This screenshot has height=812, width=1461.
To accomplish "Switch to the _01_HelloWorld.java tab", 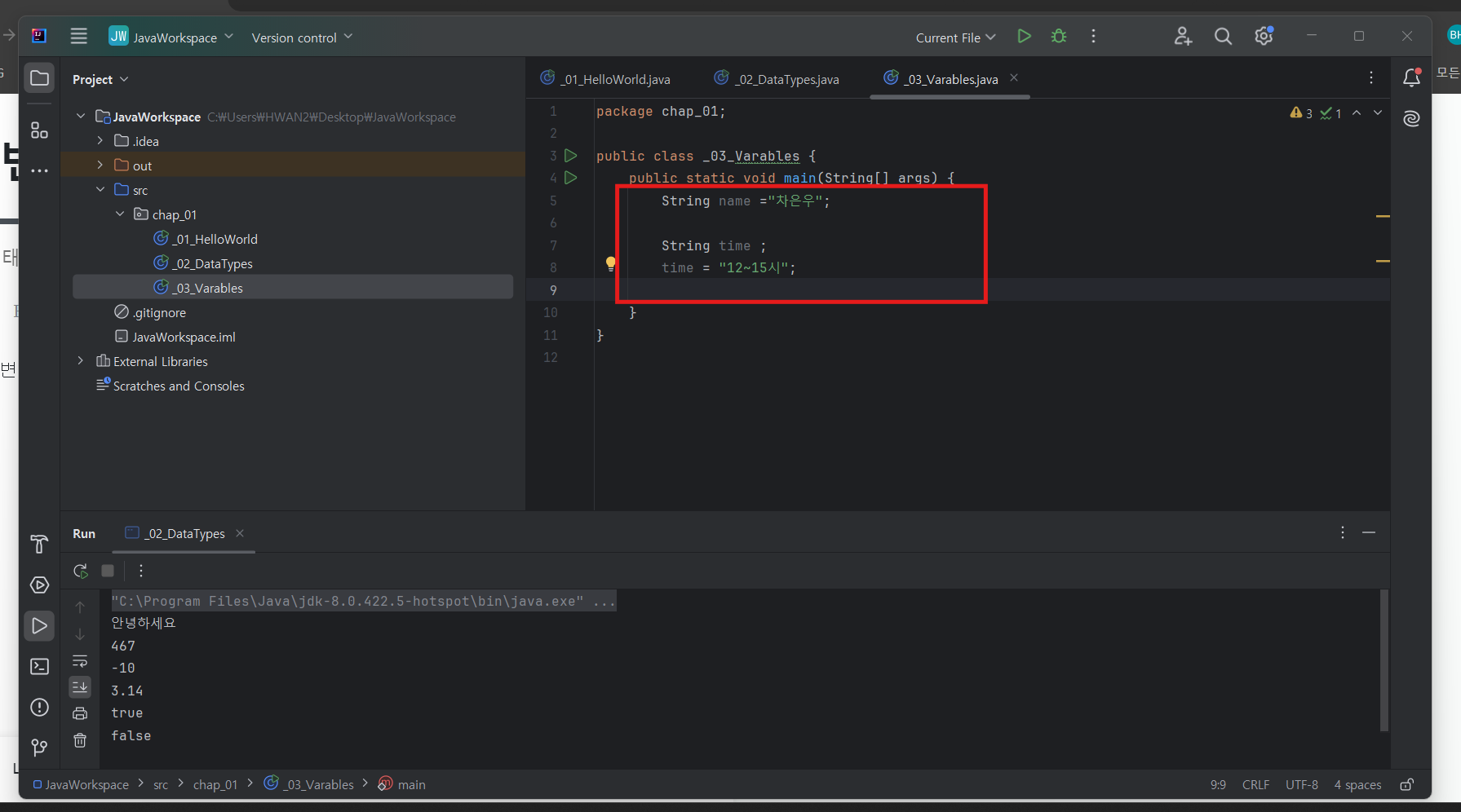I will (606, 79).
